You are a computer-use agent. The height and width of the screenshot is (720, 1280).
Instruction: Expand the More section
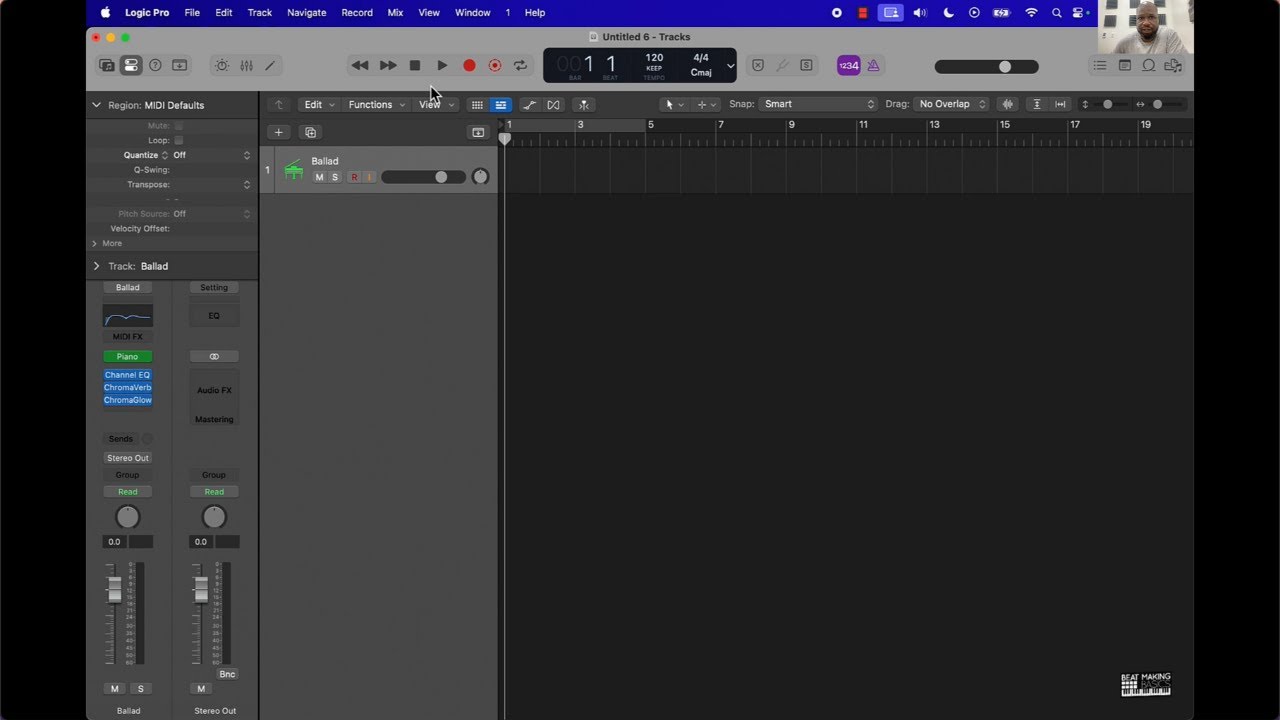coord(95,243)
